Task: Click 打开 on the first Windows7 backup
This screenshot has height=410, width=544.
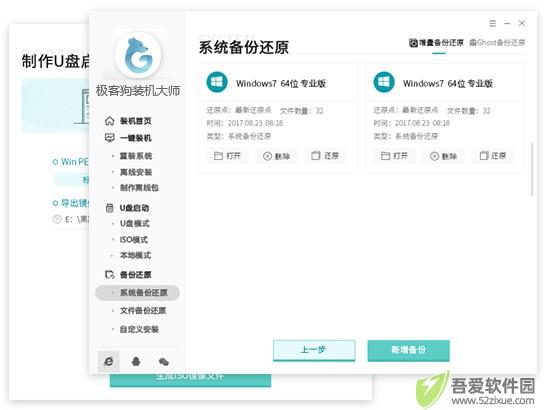Action: click(227, 156)
